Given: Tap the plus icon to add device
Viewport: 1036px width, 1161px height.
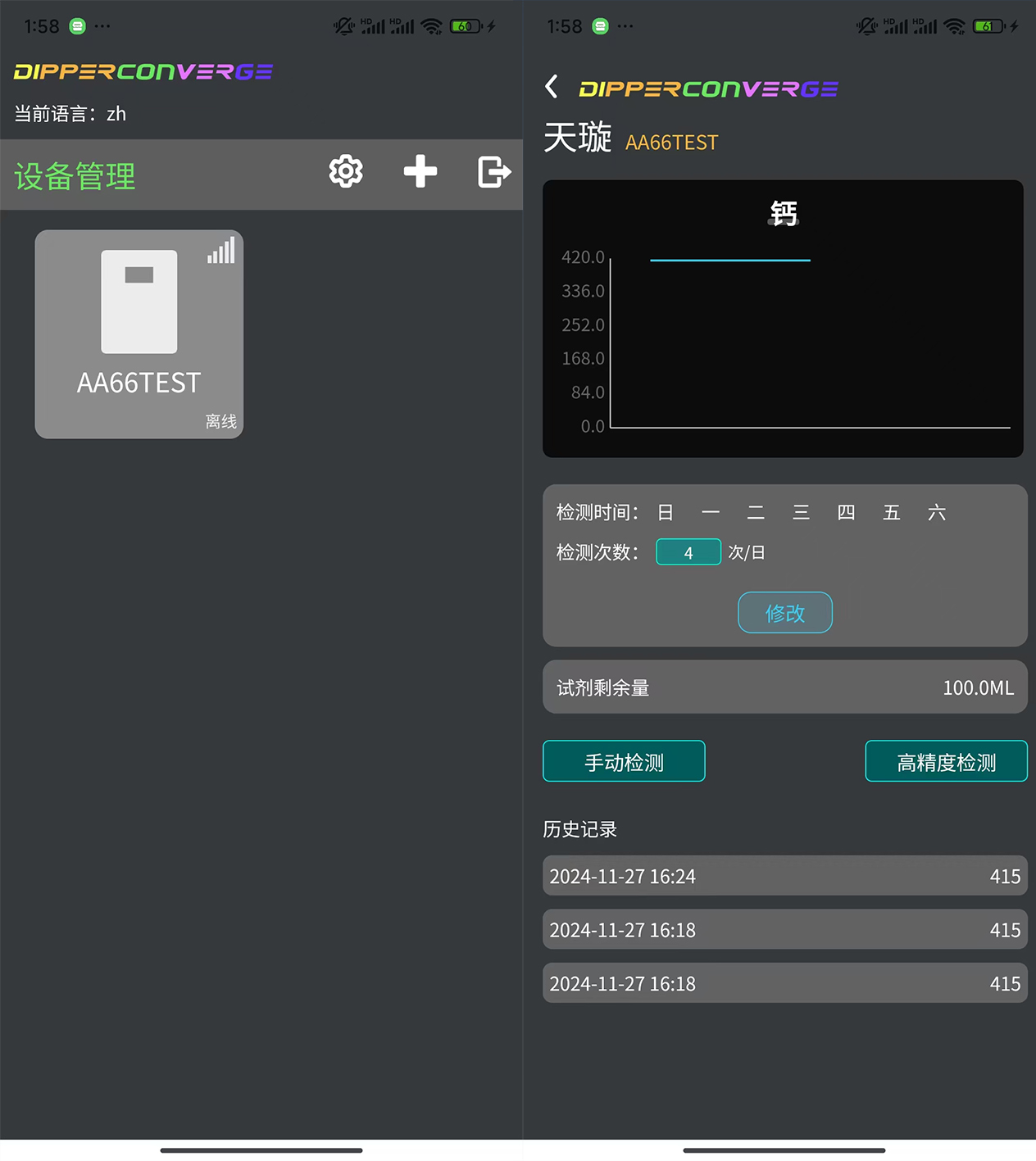Looking at the screenshot, I should click(x=420, y=172).
